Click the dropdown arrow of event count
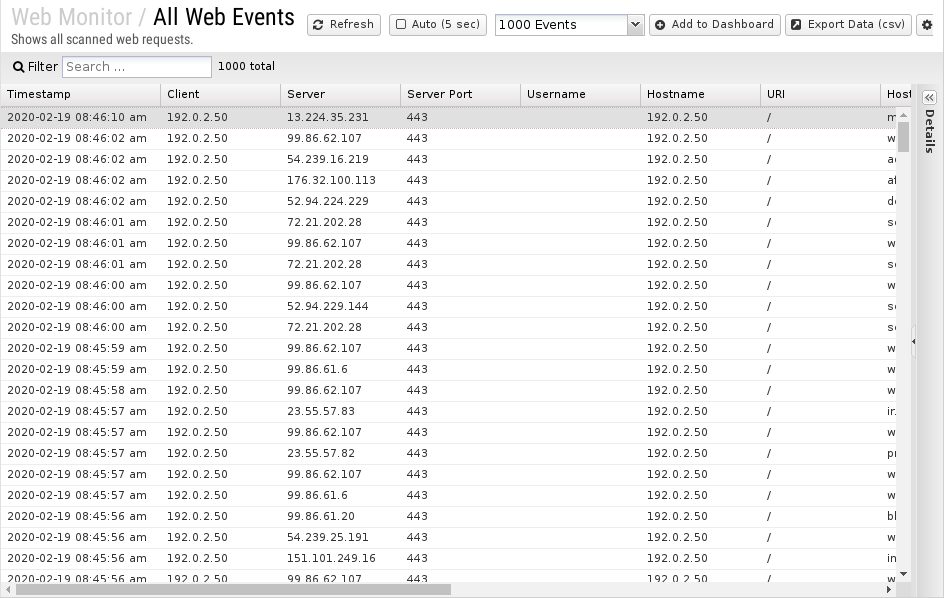Screen dimensions: 944x598 coord(635,25)
